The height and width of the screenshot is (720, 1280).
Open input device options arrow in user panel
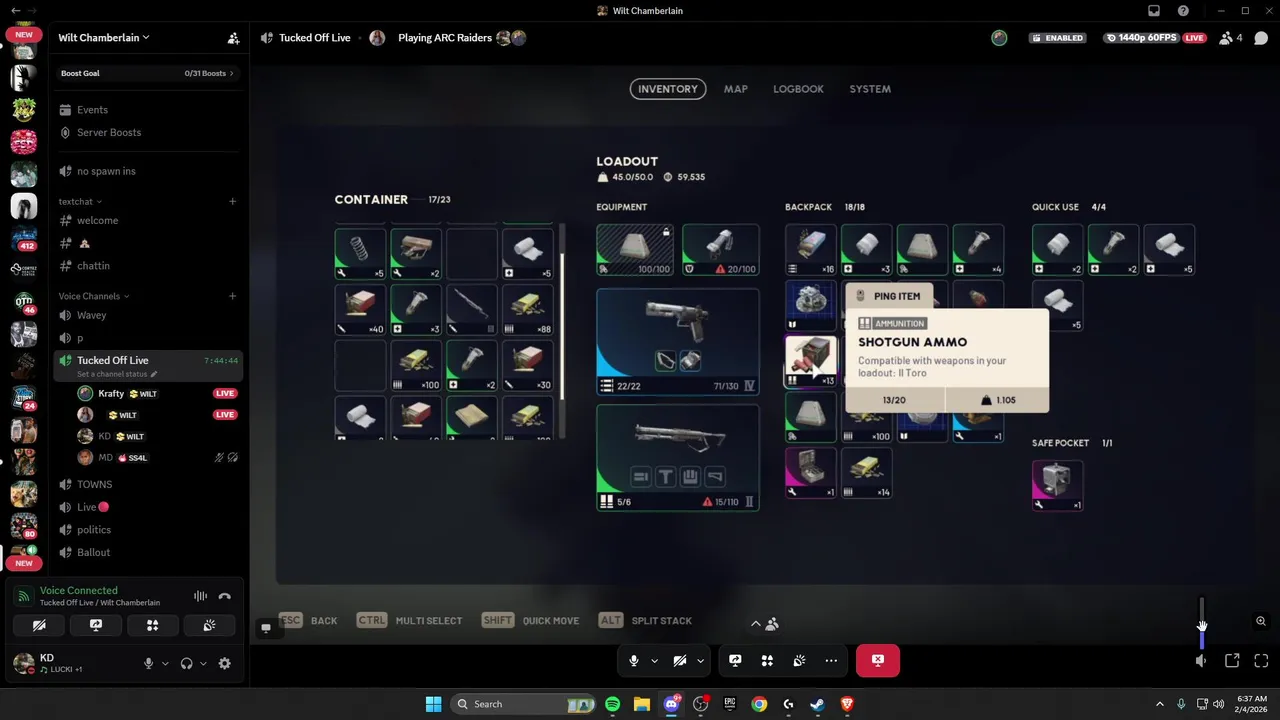[165, 663]
